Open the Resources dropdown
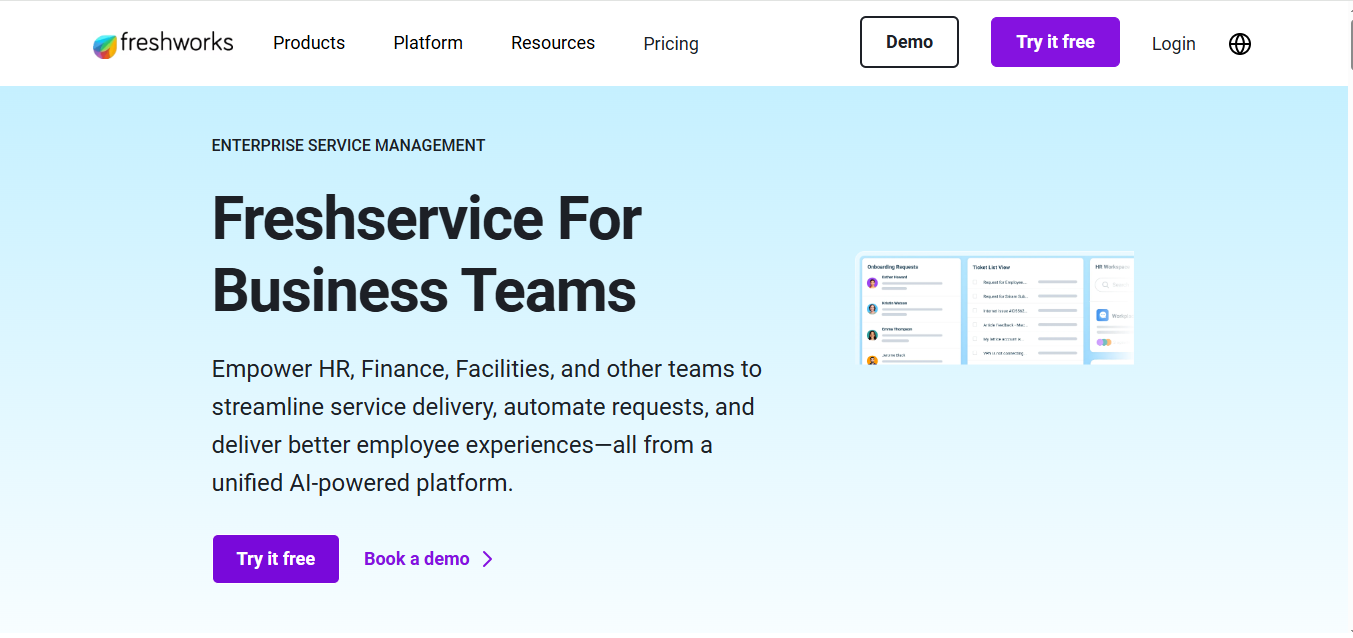This screenshot has height=638, width=1353. point(552,43)
